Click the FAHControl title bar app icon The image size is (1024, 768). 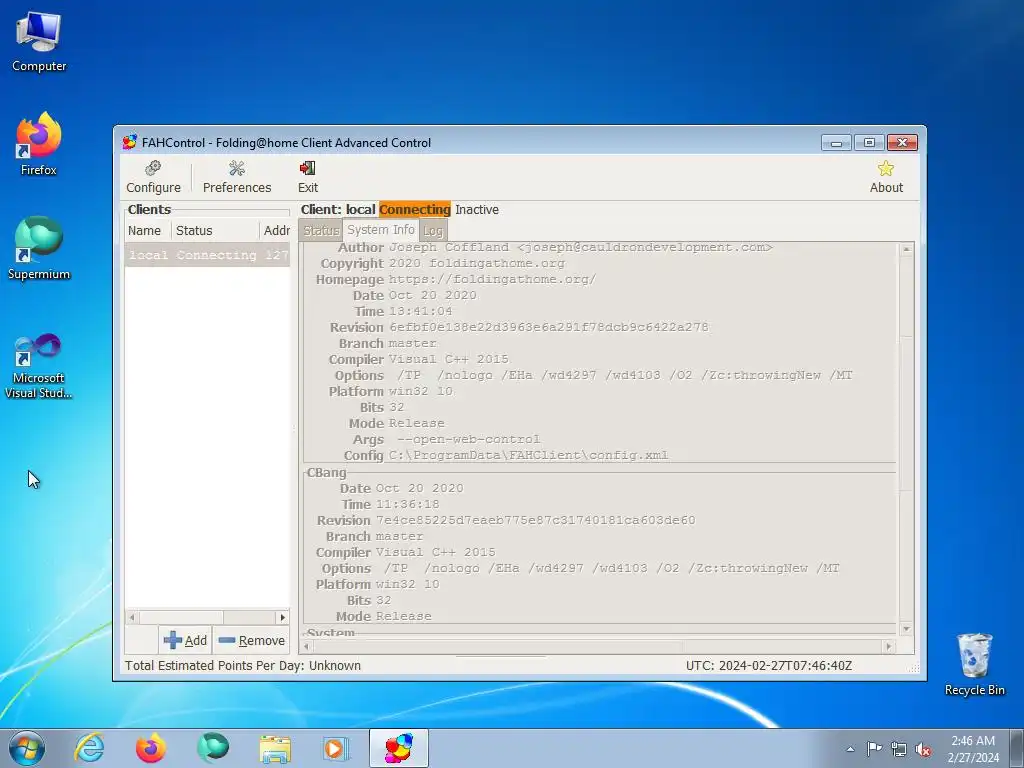point(130,142)
